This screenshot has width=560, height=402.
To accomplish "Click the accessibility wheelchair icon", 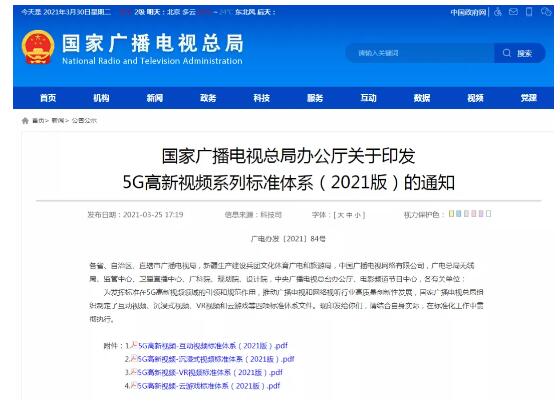I will click(498, 12).
